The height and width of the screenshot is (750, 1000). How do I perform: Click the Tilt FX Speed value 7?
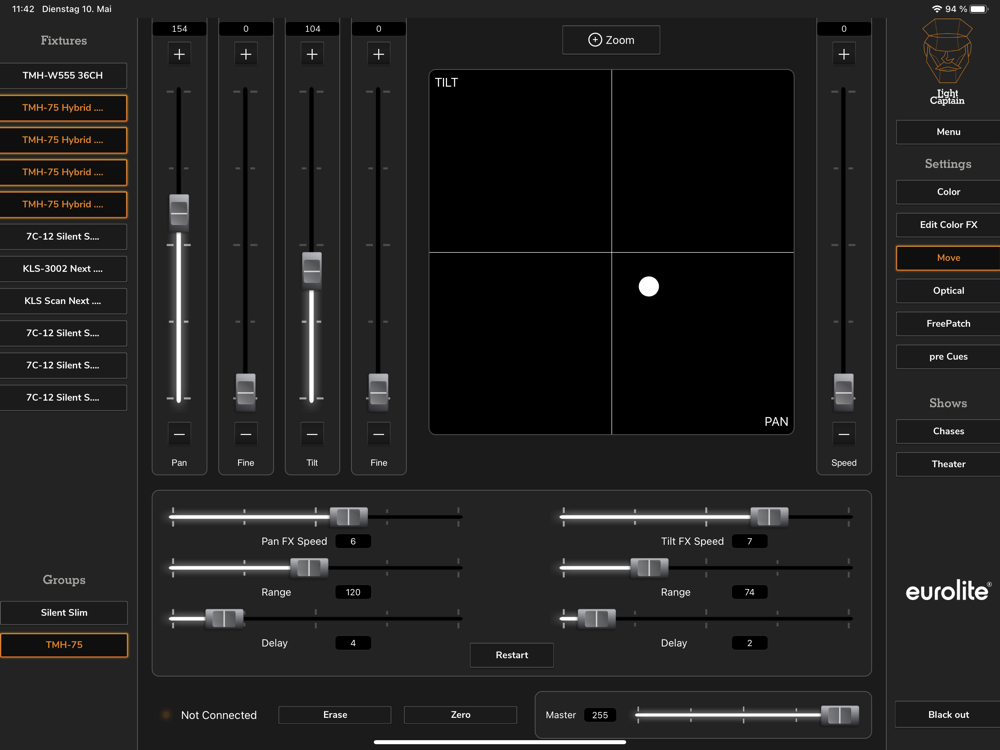pyautogui.click(x=749, y=541)
